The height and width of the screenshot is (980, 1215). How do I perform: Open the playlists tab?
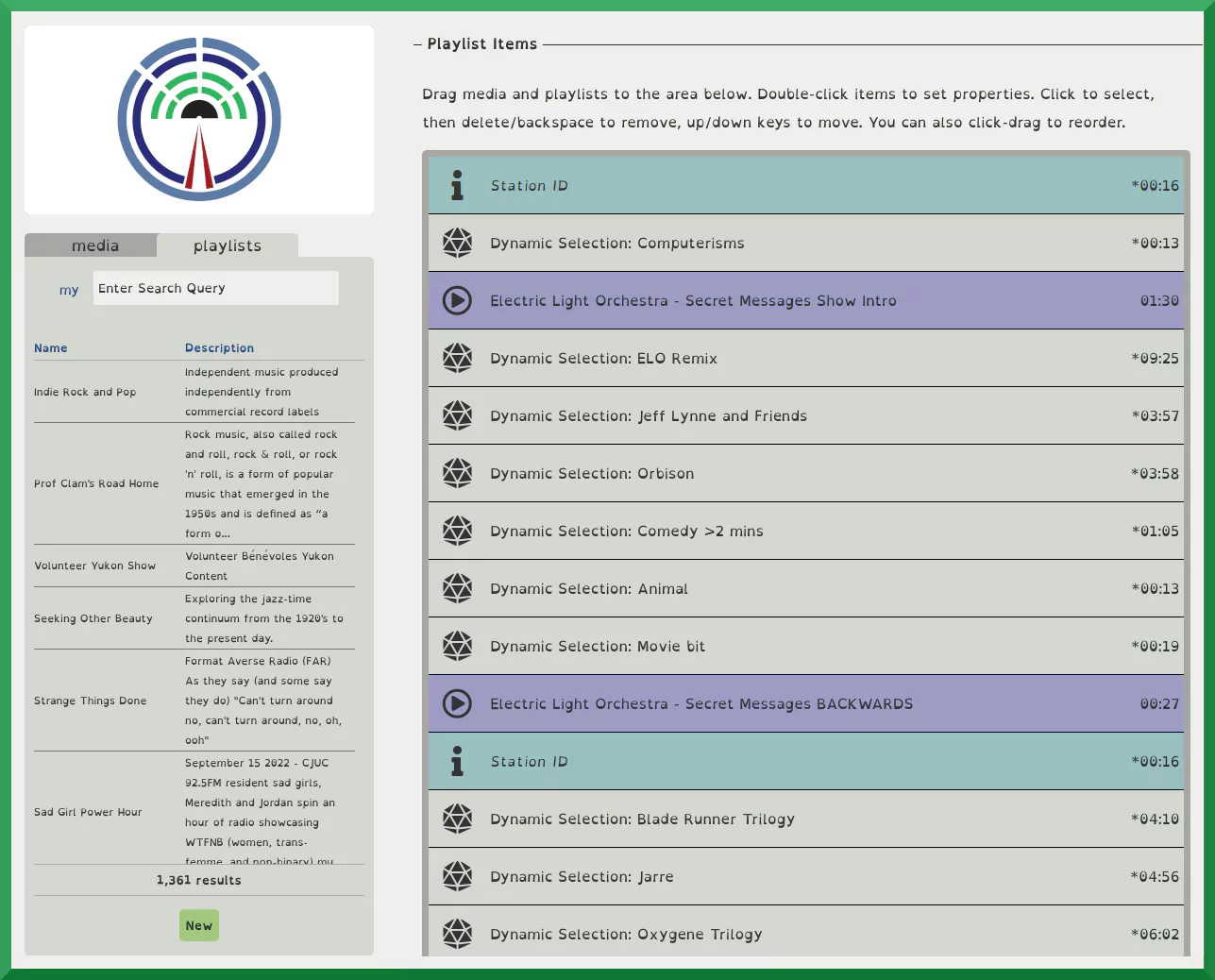pos(227,246)
